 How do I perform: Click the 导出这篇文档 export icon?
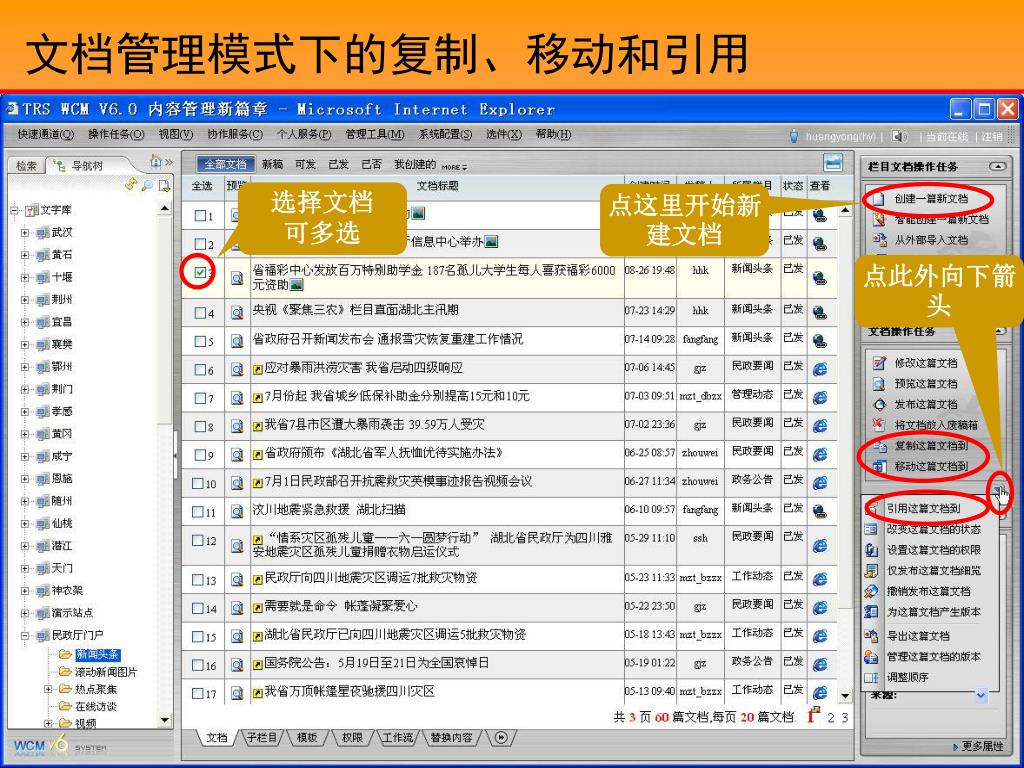pyautogui.click(x=871, y=635)
